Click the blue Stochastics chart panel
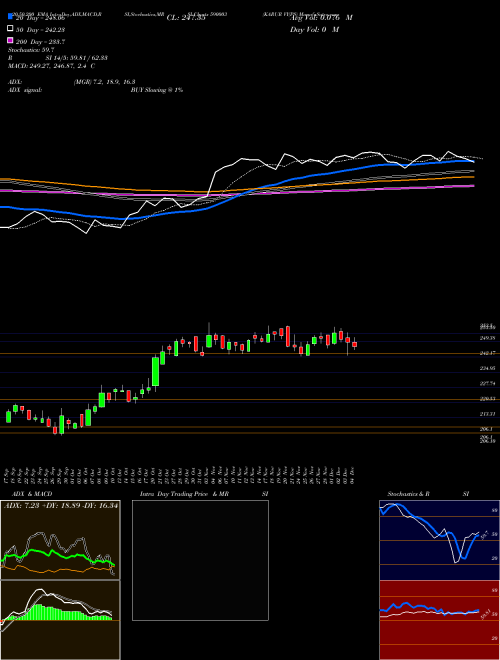 point(440,540)
